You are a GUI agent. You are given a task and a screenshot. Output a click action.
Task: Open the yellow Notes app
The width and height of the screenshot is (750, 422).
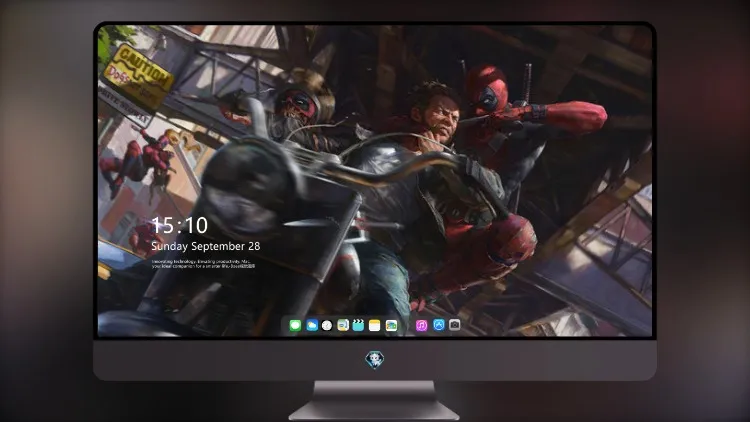click(375, 326)
